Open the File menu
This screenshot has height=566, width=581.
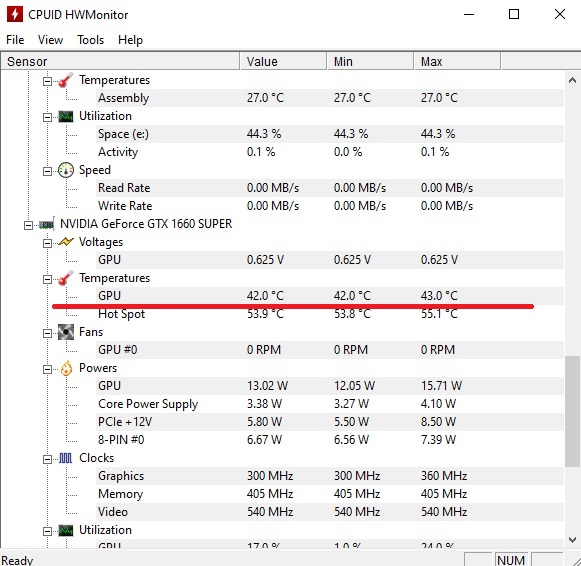point(15,40)
